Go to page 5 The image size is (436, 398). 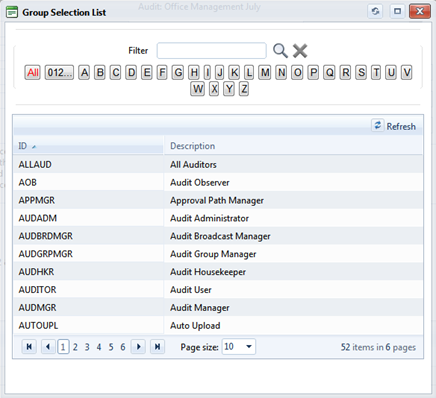(x=111, y=347)
